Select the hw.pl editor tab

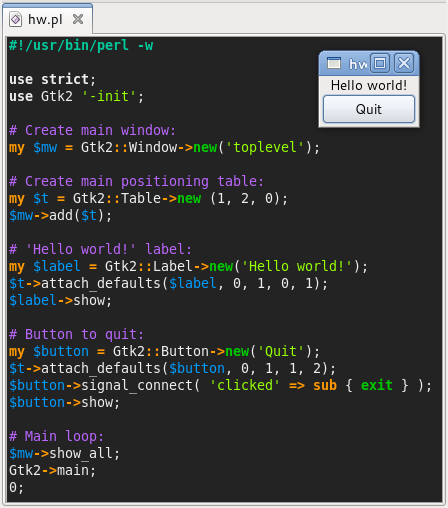pyautogui.click(x=47, y=19)
